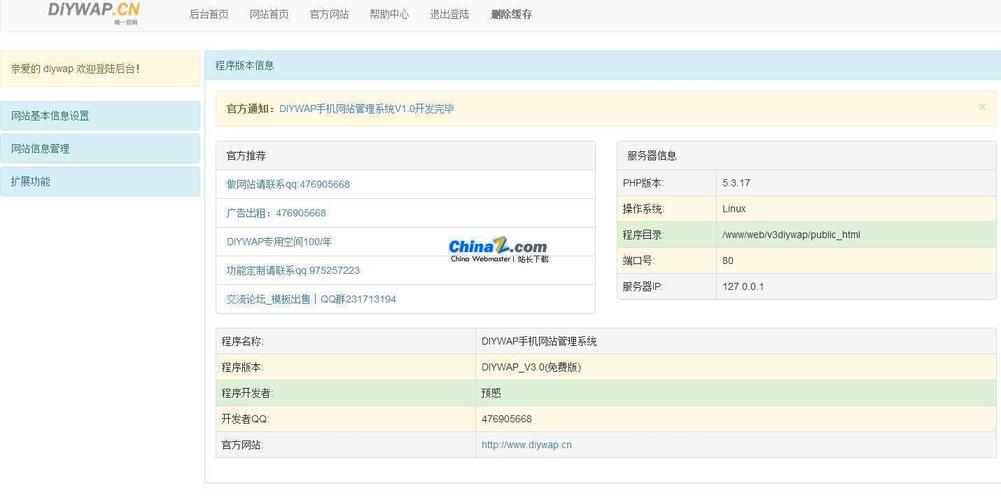This screenshot has height=500, width=1001.
Task: Click the DIYWAP.CN logo
Action: [94, 11]
